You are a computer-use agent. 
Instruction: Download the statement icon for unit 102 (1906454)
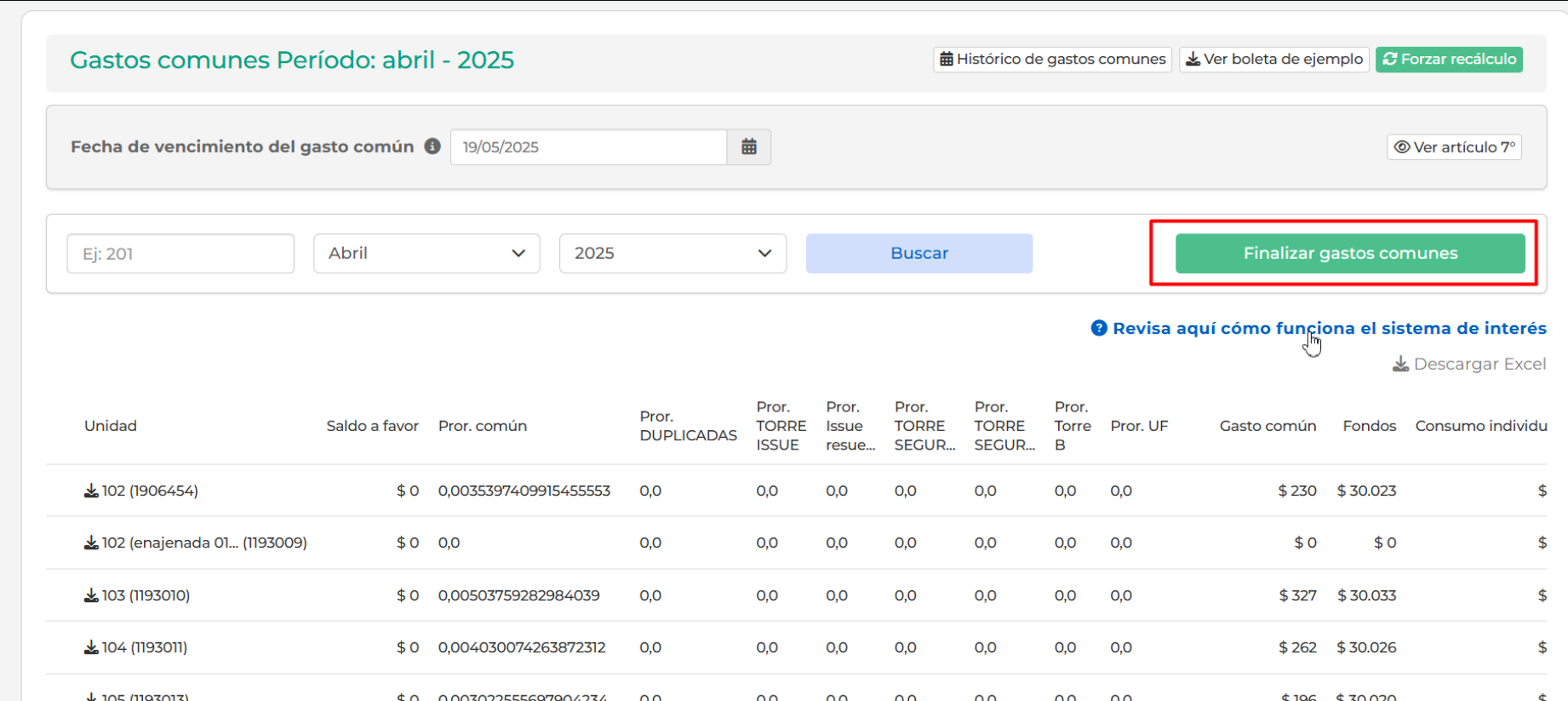click(91, 491)
